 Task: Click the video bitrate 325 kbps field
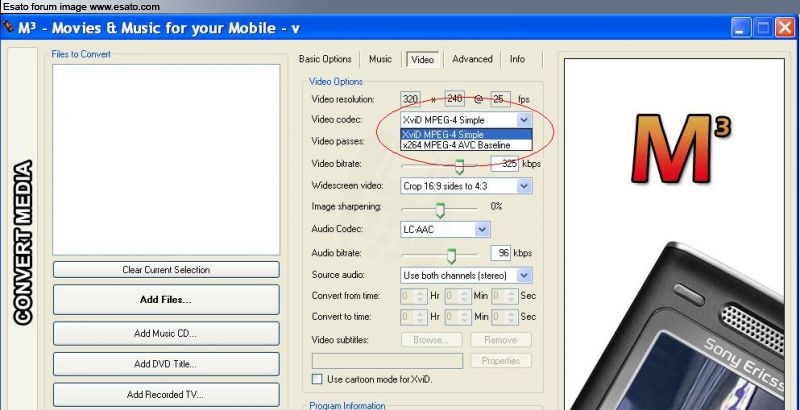[504, 164]
